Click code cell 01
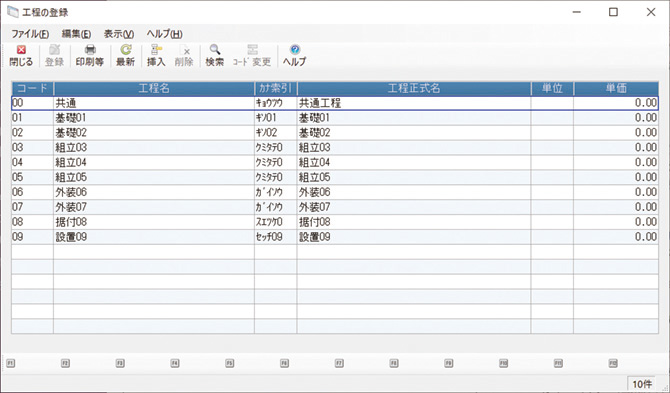The image size is (670, 393). click(x=32, y=118)
